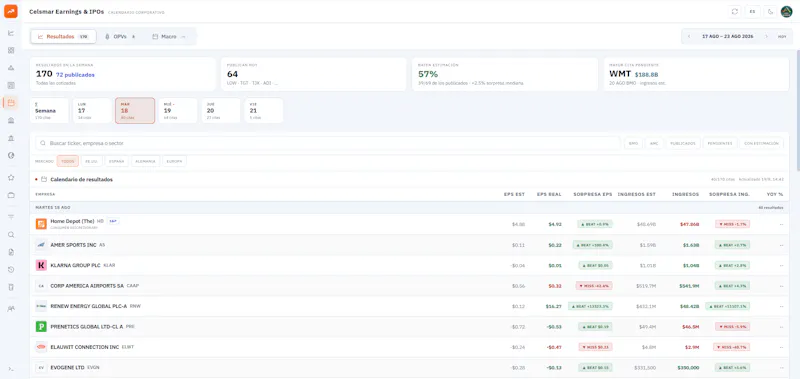This screenshot has height=379, width=800.
Task: Select the Semana day card
Action: pos(49,111)
